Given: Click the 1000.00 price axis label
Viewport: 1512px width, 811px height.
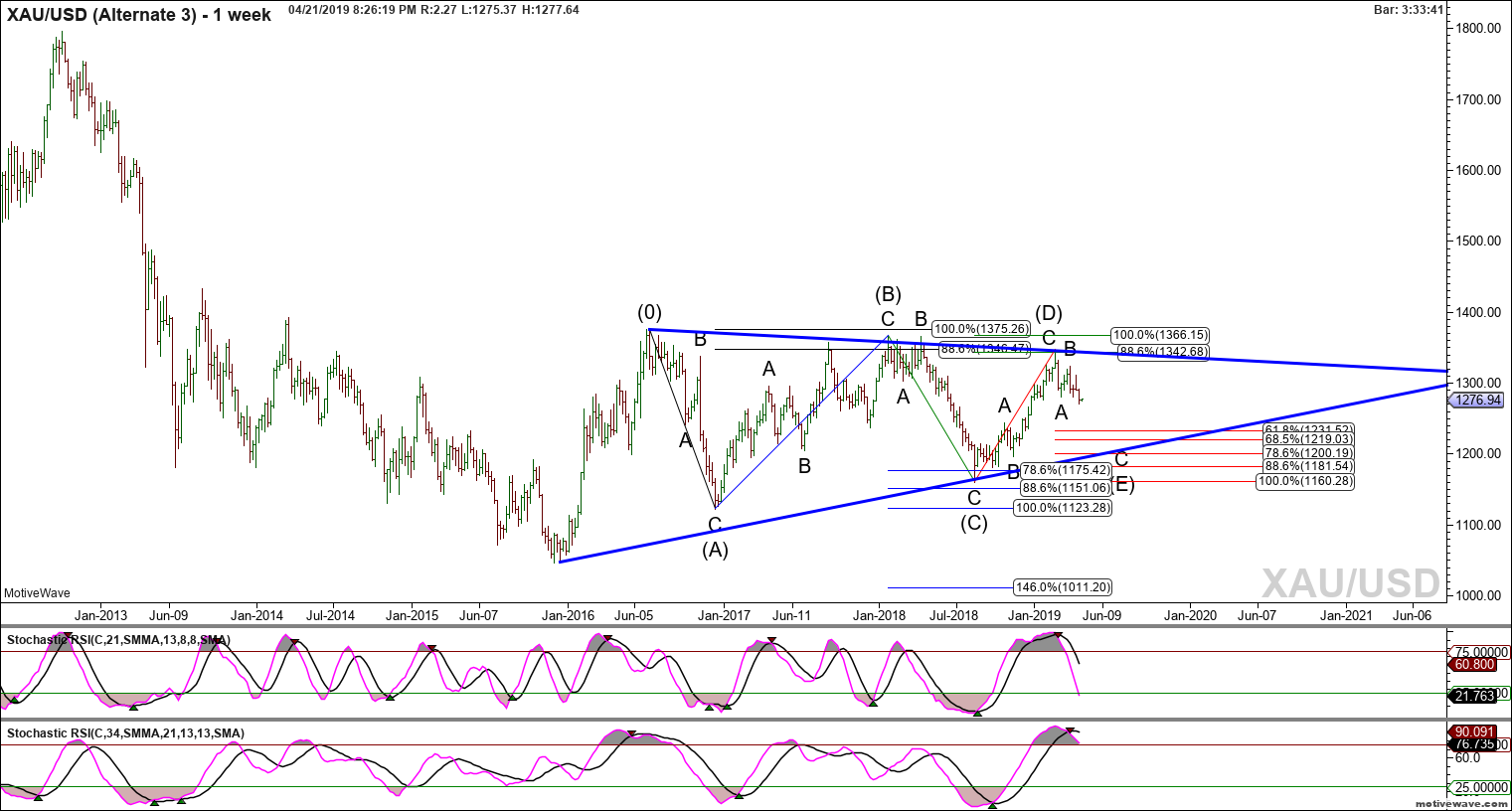Looking at the screenshot, I should [1479, 595].
